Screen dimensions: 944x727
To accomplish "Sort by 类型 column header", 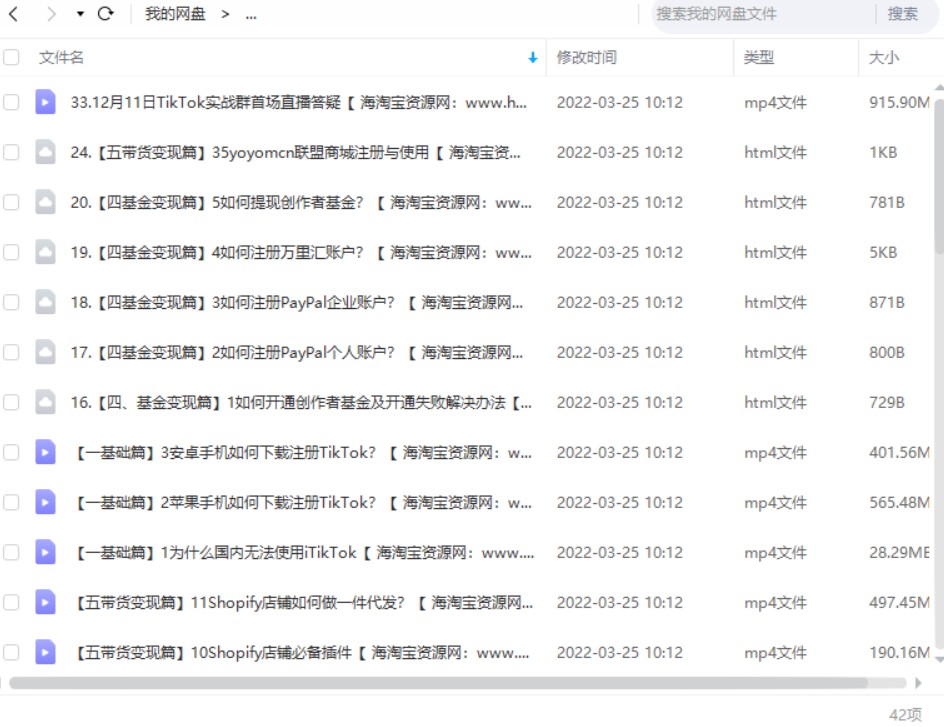I will tap(759, 58).
